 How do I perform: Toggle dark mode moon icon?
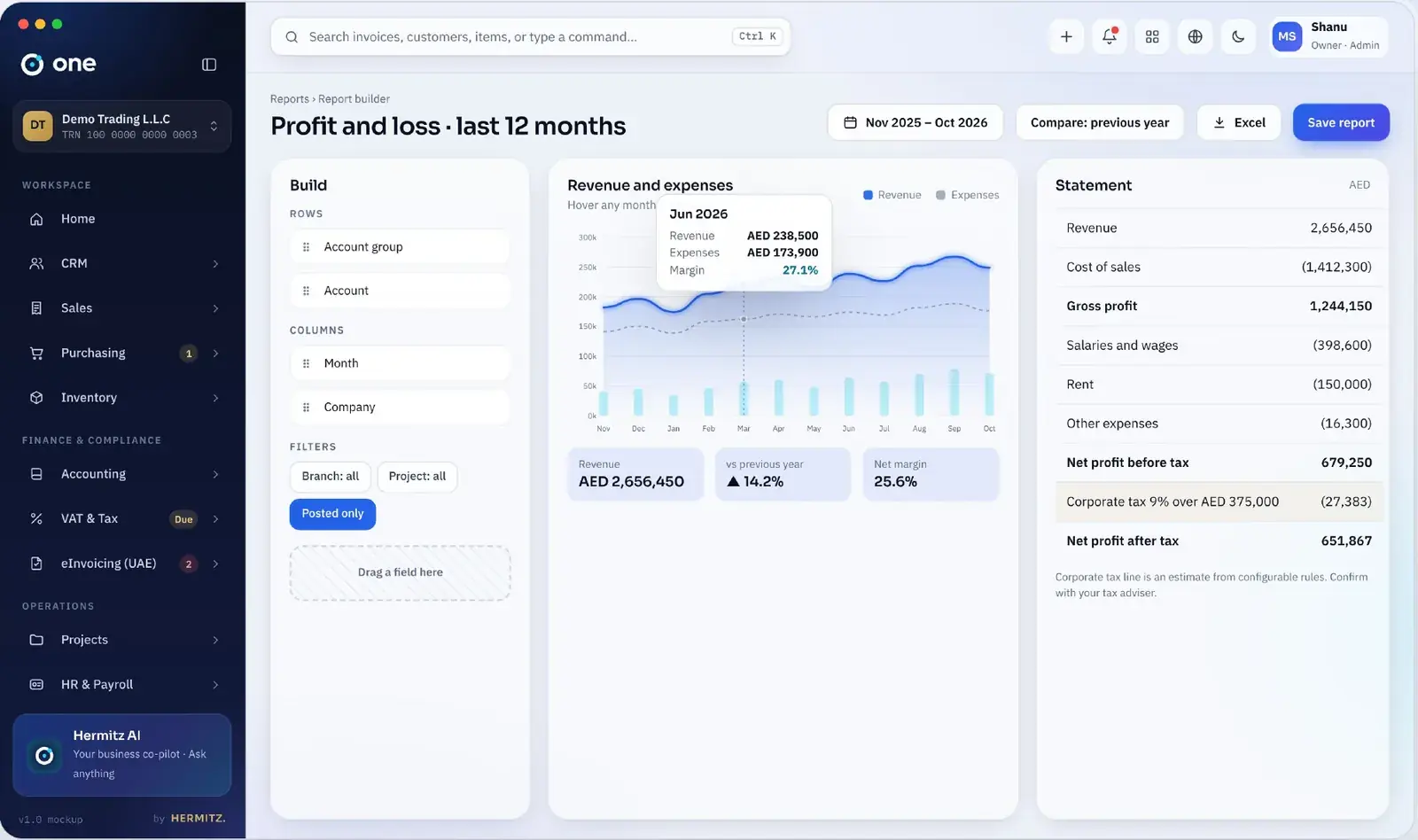1238,36
